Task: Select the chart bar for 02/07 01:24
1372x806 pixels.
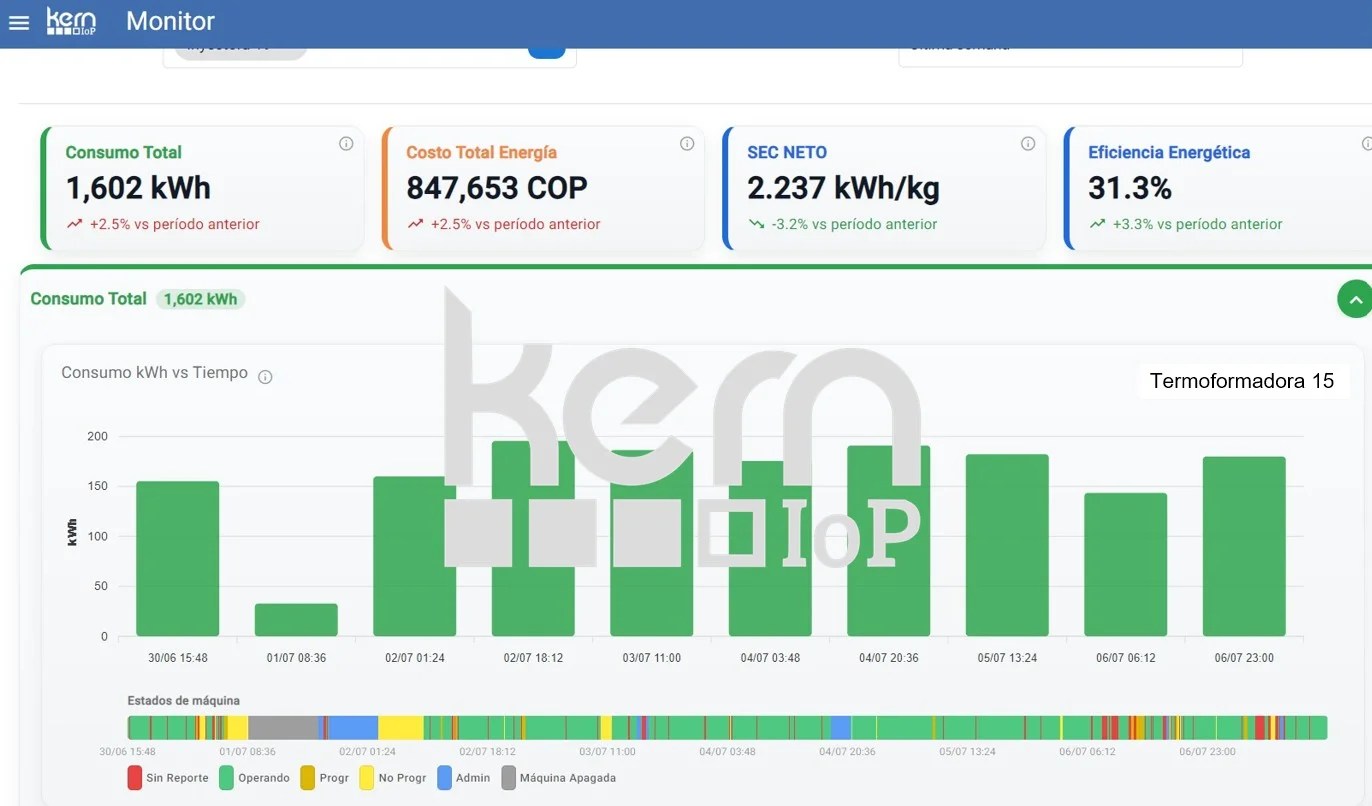Action: tap(414, 556)
